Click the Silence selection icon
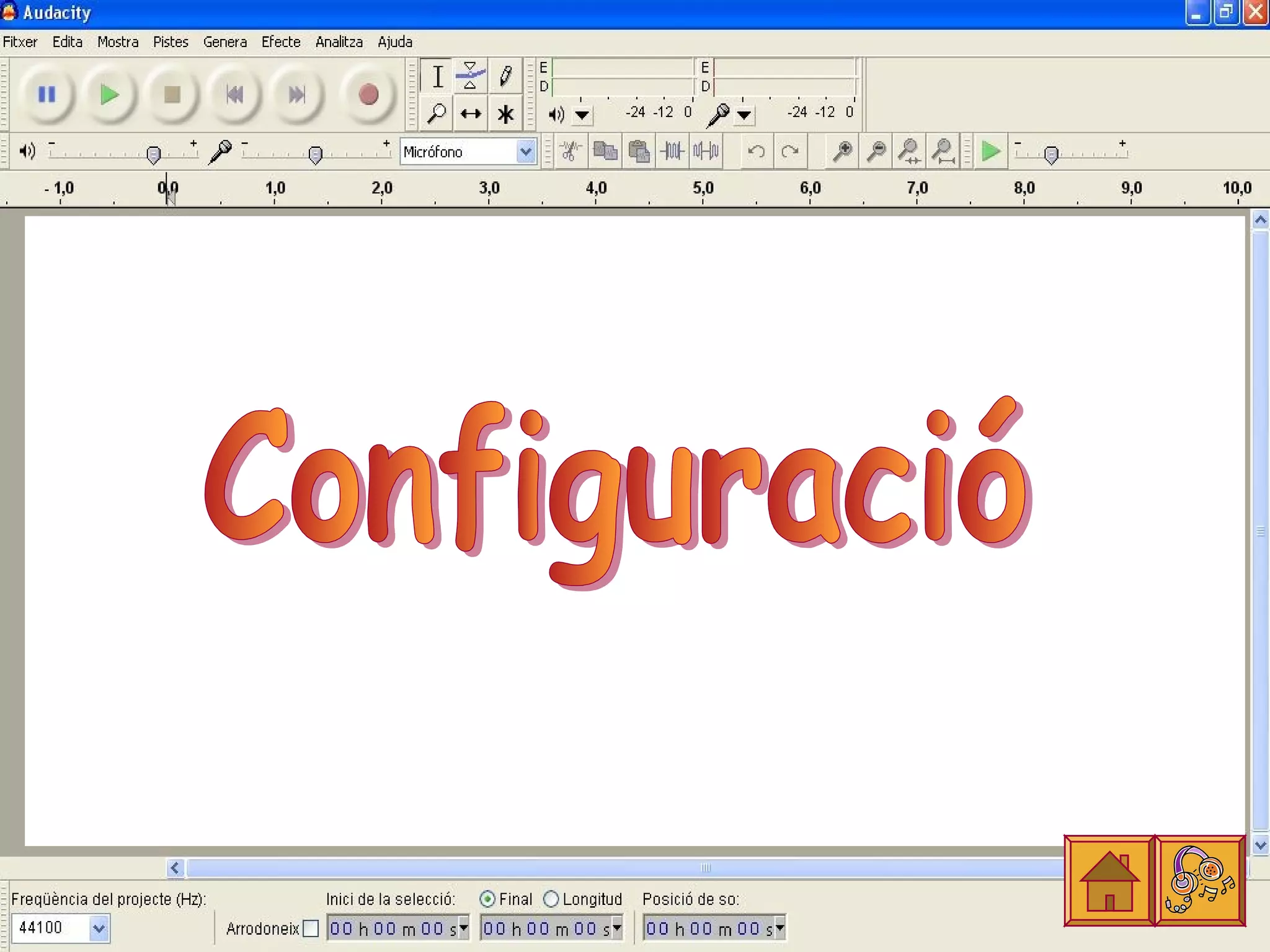Image resolution: width=1270 pixels, height=952 pixels. (x=706, y=151)
